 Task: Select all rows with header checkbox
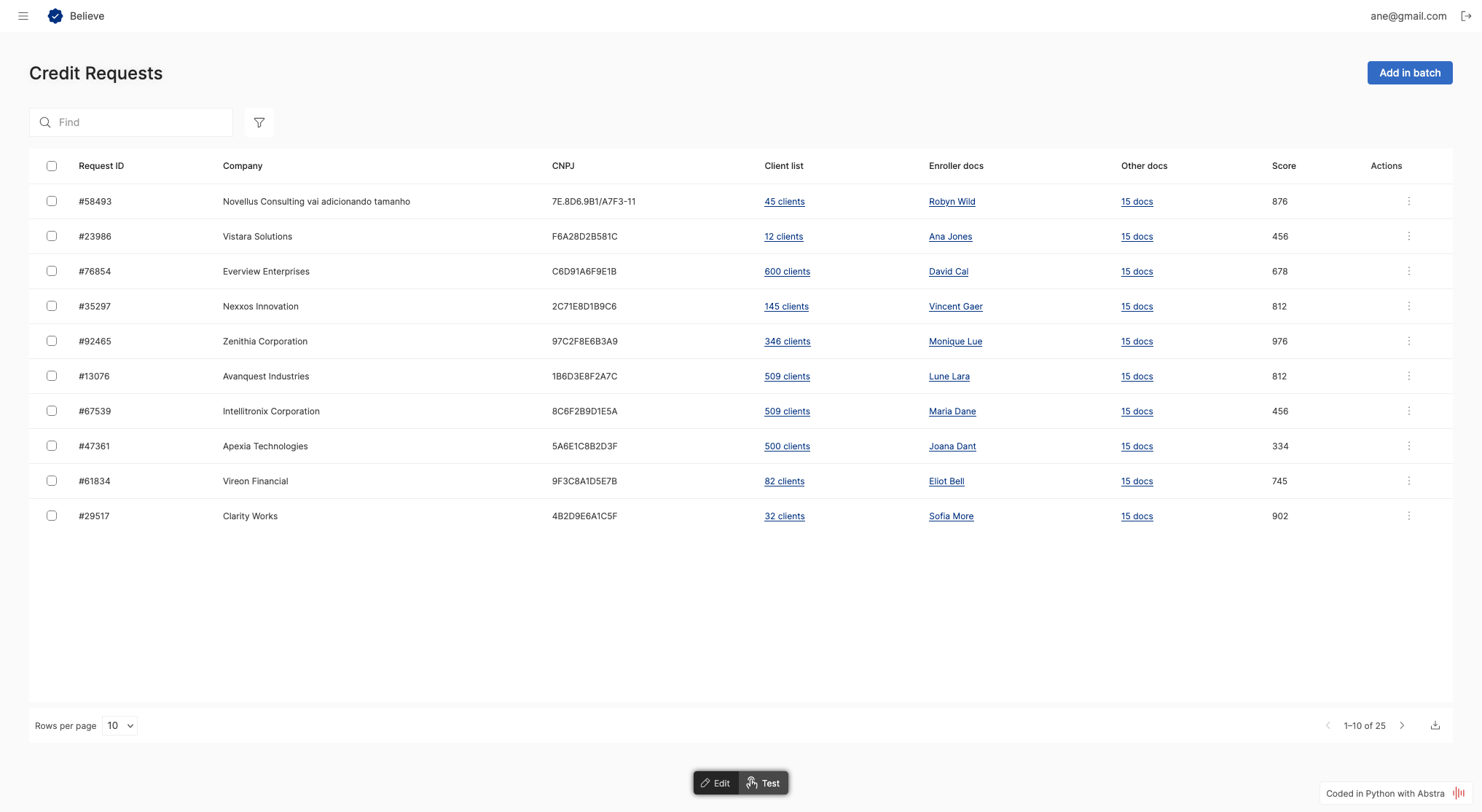click(x=52, y=166)
